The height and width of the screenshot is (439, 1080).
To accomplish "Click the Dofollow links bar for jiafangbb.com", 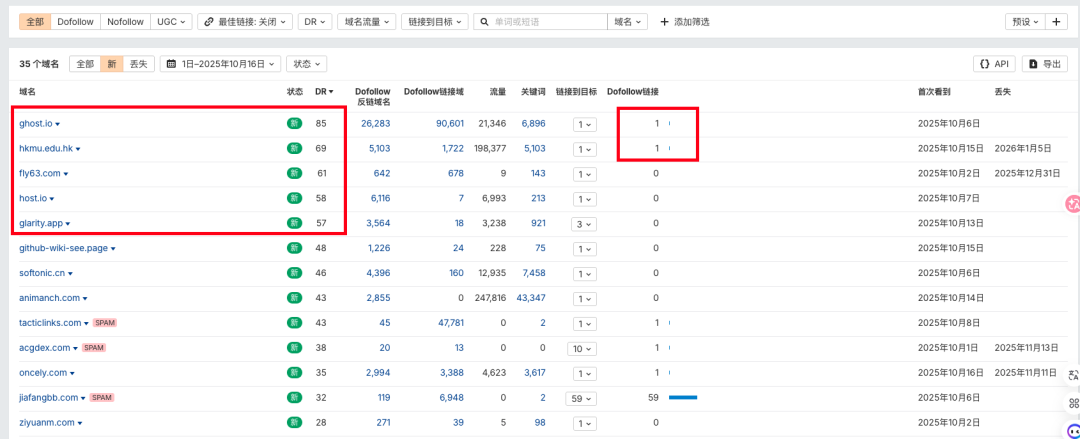I will 683,398.
